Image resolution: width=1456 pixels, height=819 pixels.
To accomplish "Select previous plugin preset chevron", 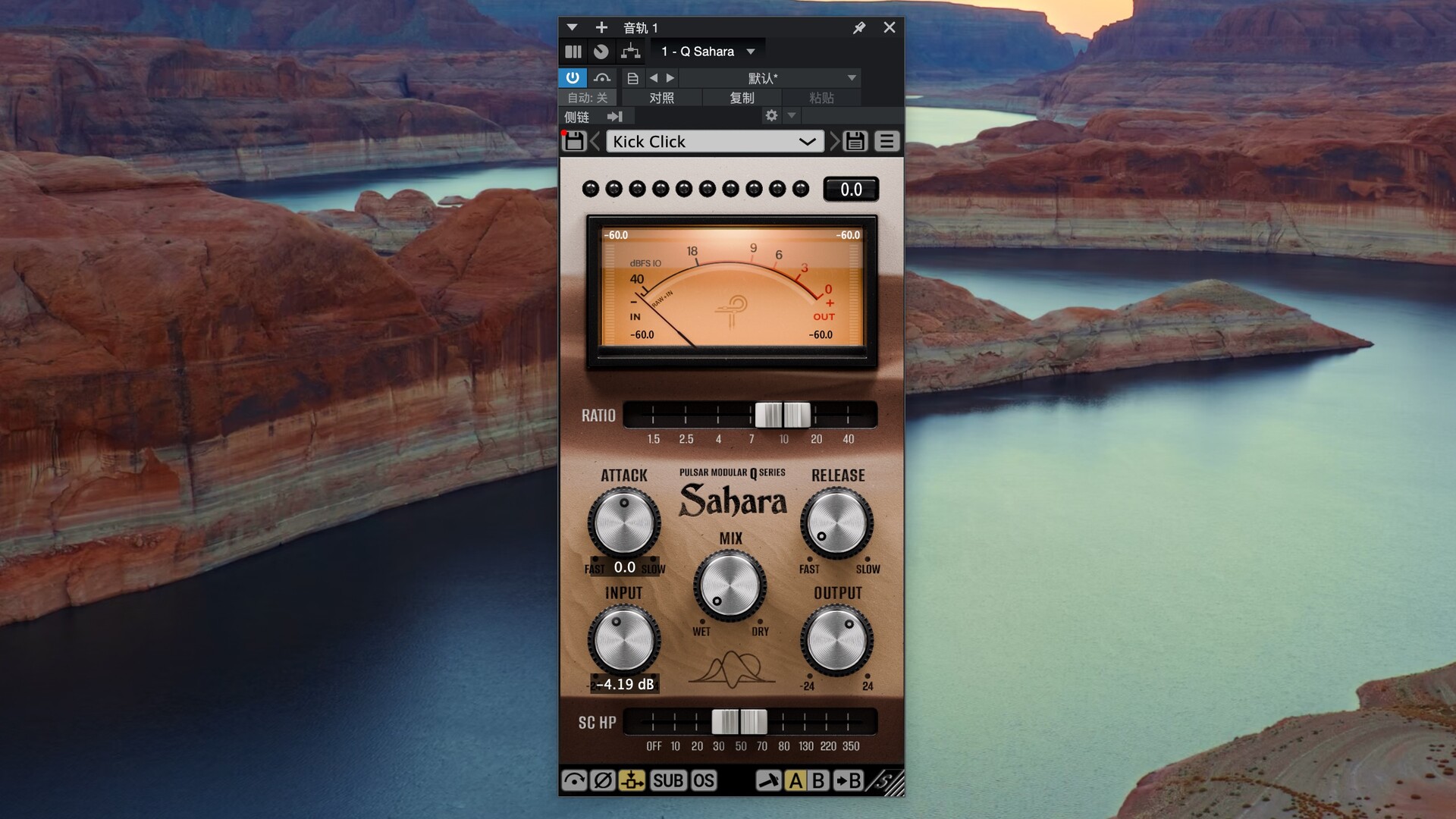I will pos(595,142).
